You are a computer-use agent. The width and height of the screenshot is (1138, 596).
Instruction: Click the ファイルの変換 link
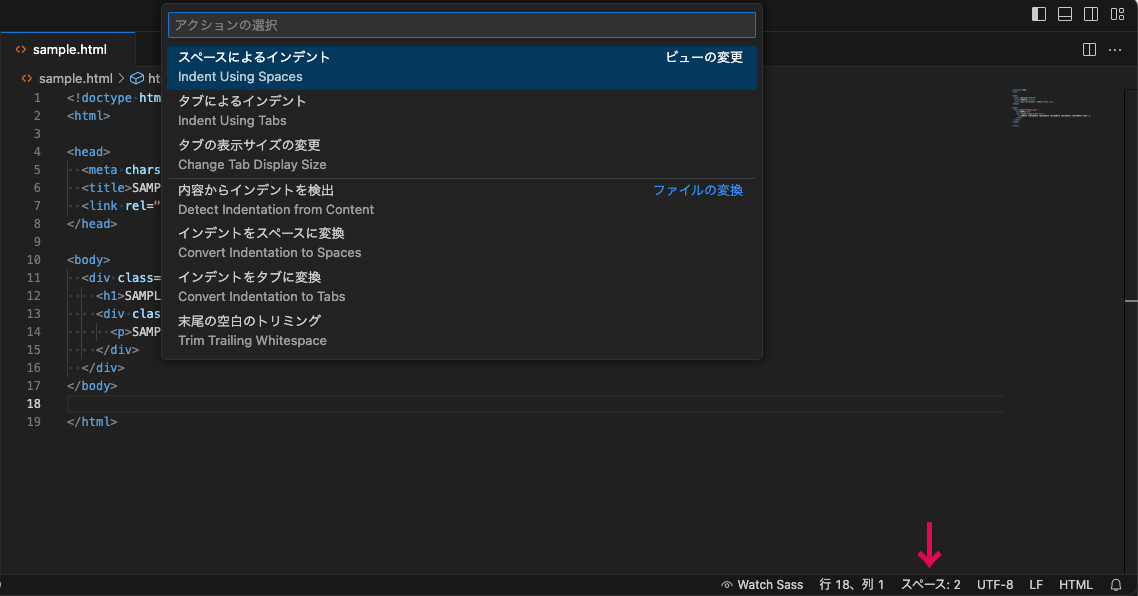[x=697, y=190]
